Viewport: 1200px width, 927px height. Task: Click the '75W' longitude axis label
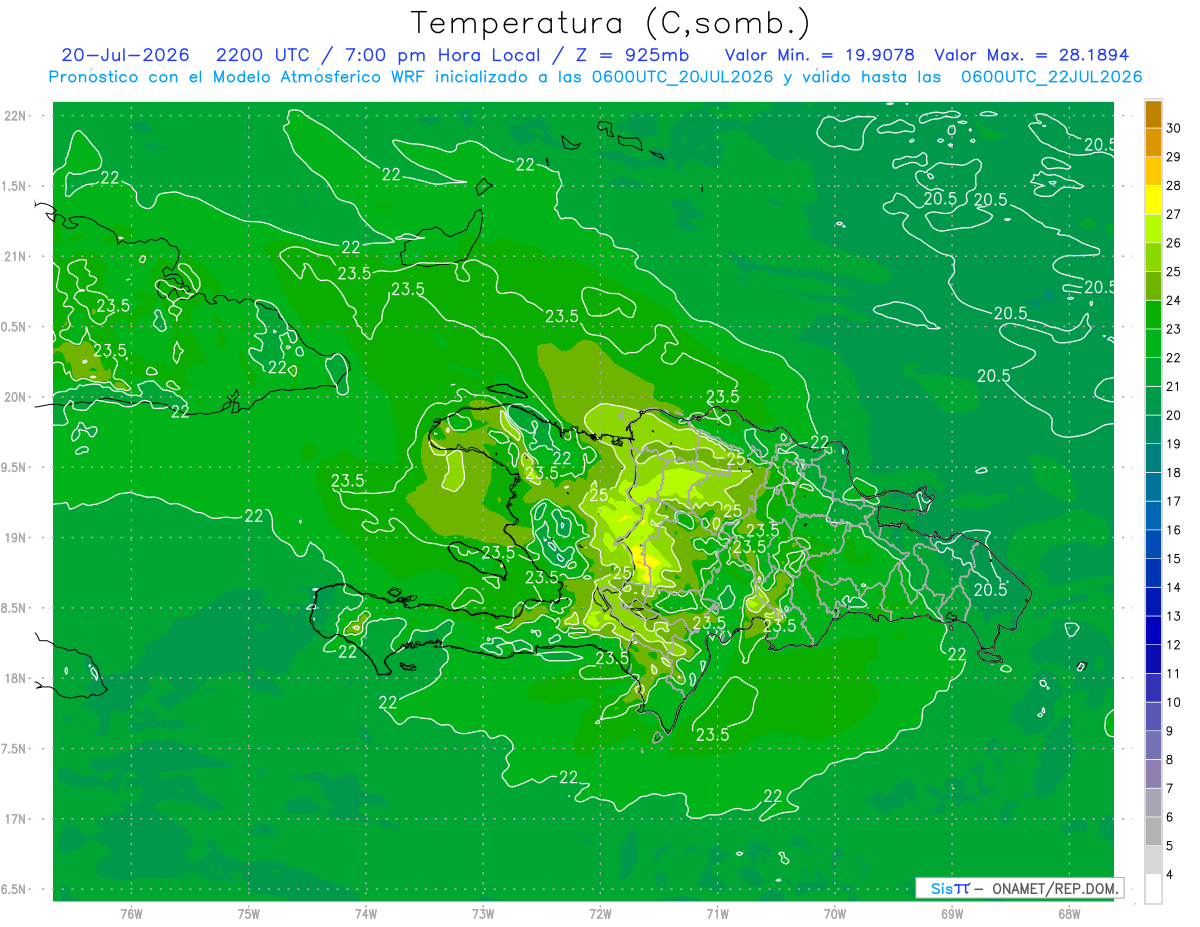click(x=249, y=914)
